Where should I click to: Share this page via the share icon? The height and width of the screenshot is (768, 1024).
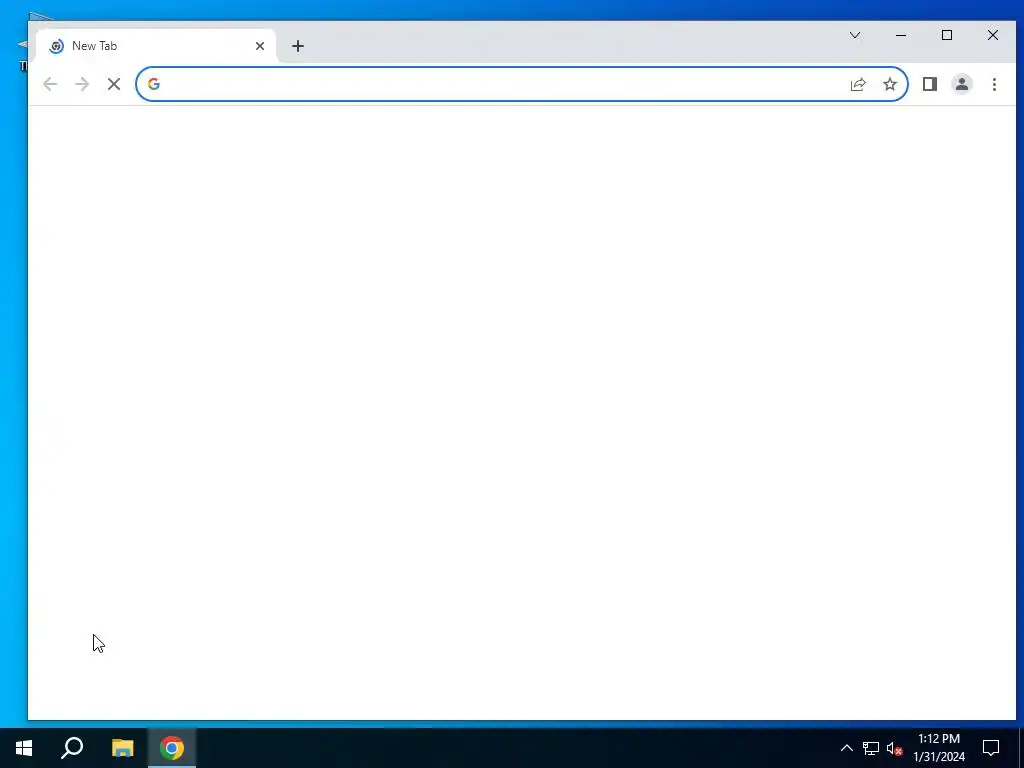[857, 84]
